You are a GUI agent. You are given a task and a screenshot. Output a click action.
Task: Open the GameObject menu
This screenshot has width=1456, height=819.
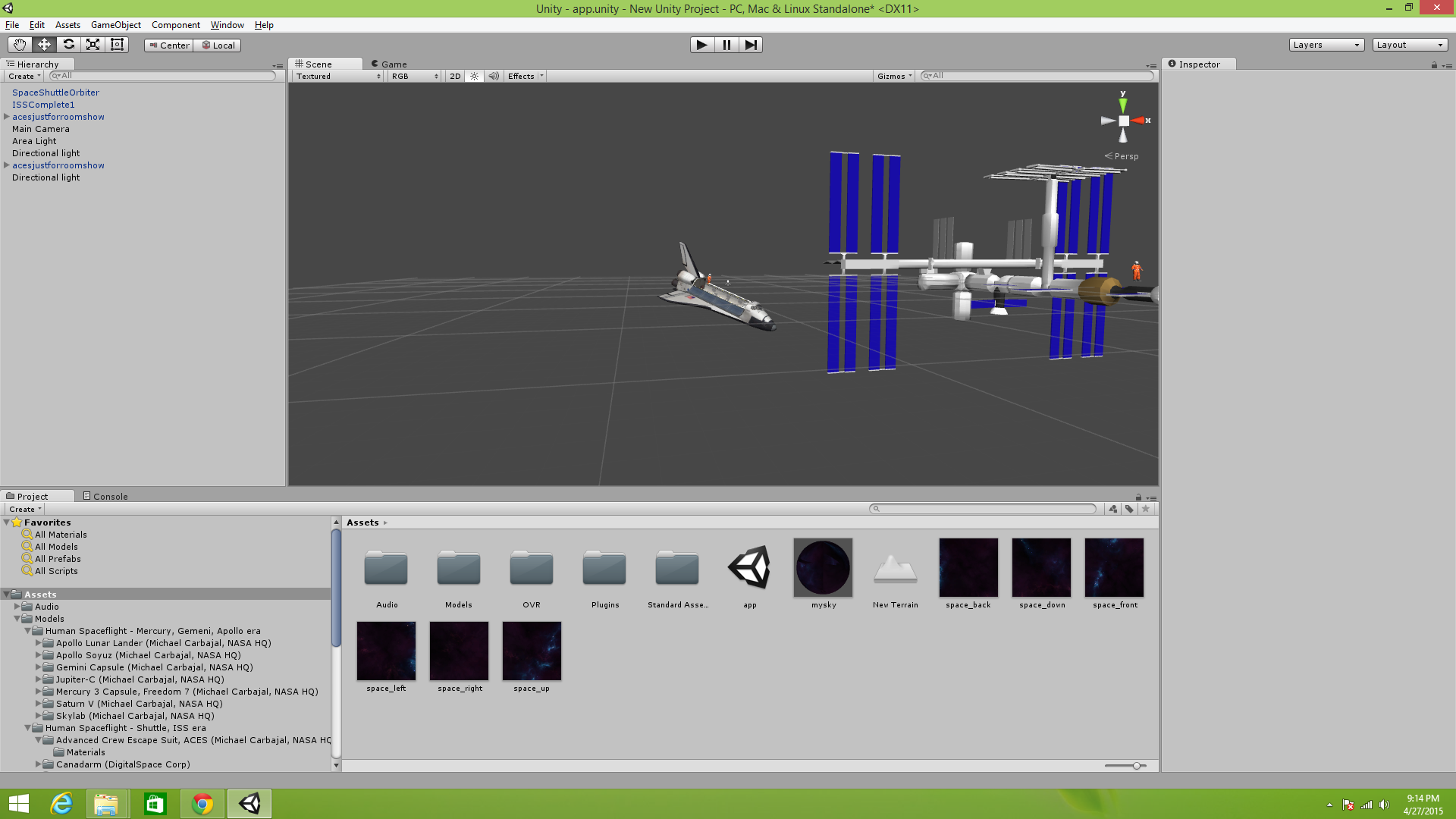[x=115, y=25]
